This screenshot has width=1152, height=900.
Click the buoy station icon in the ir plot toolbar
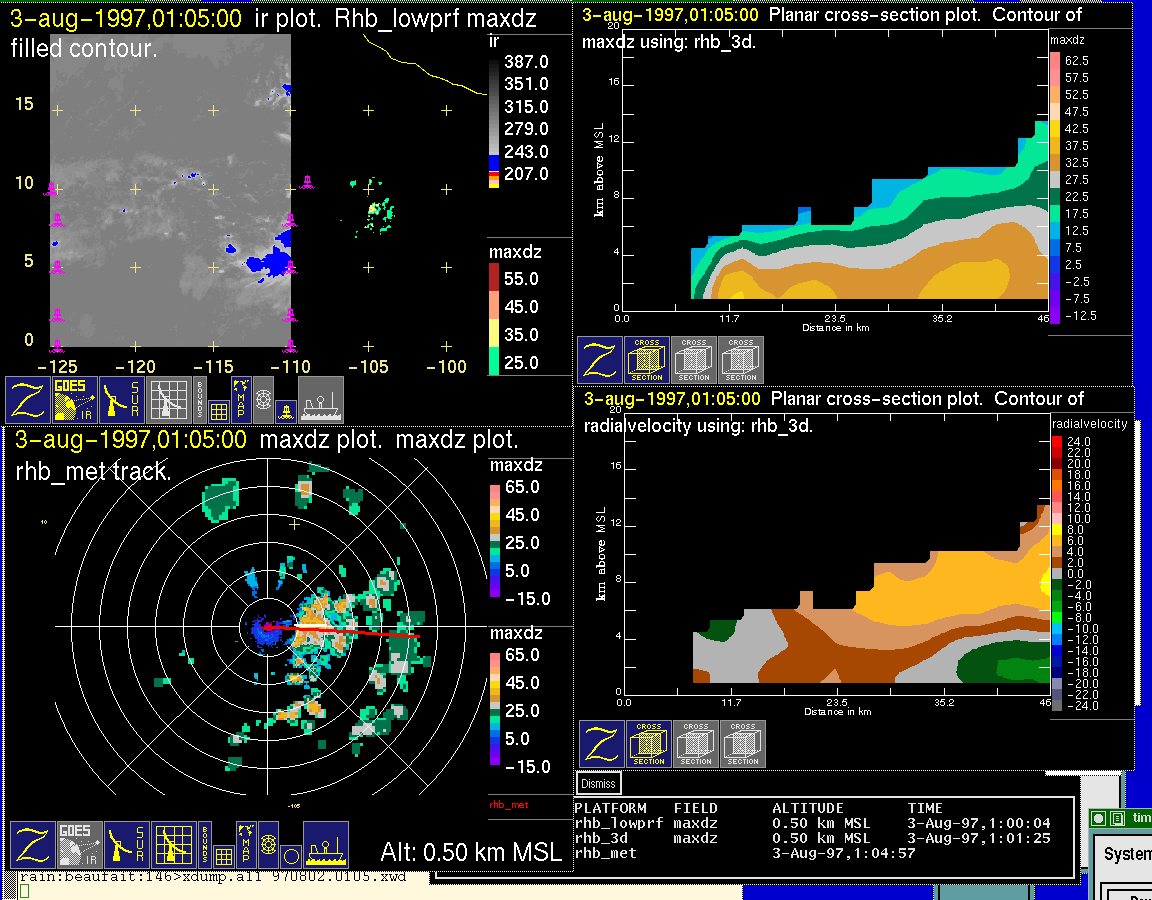pyautogui.click(x=286, y=409)
